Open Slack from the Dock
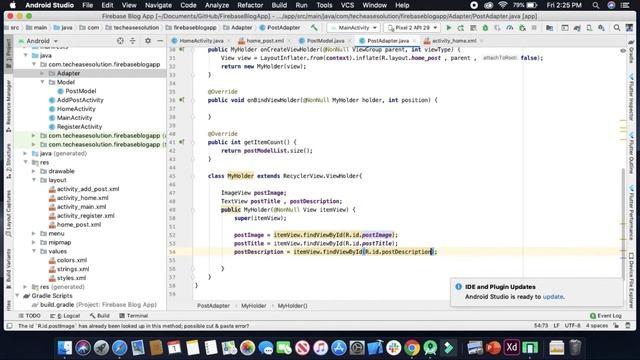Image resolution: width=640 pixels, height=360 pixels. [x=394, y=348]
